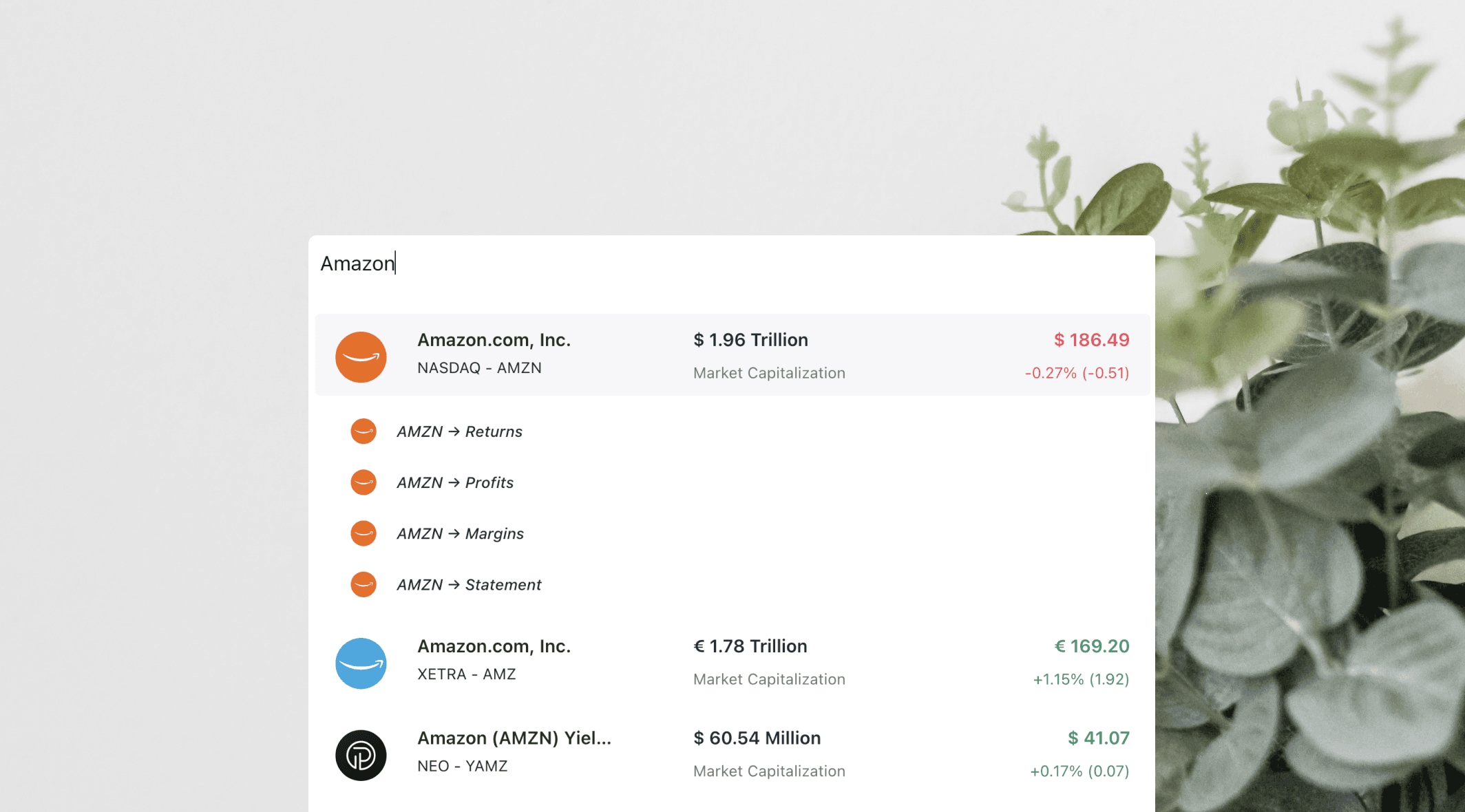The width and height of the screenshot is (1465, 812).
Task: Click the € 1.78 Trillion market cap
Action: coord(750,646)
